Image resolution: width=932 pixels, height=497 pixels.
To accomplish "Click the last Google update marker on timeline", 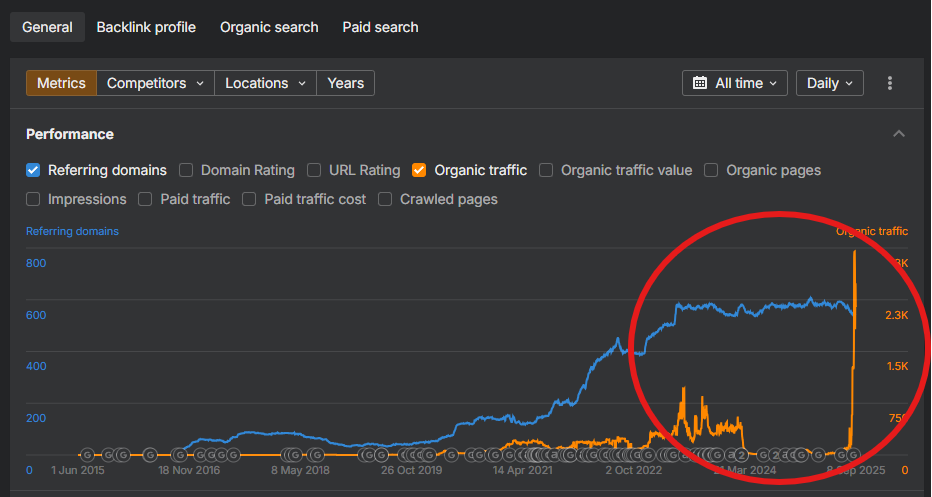I will 854,455.
